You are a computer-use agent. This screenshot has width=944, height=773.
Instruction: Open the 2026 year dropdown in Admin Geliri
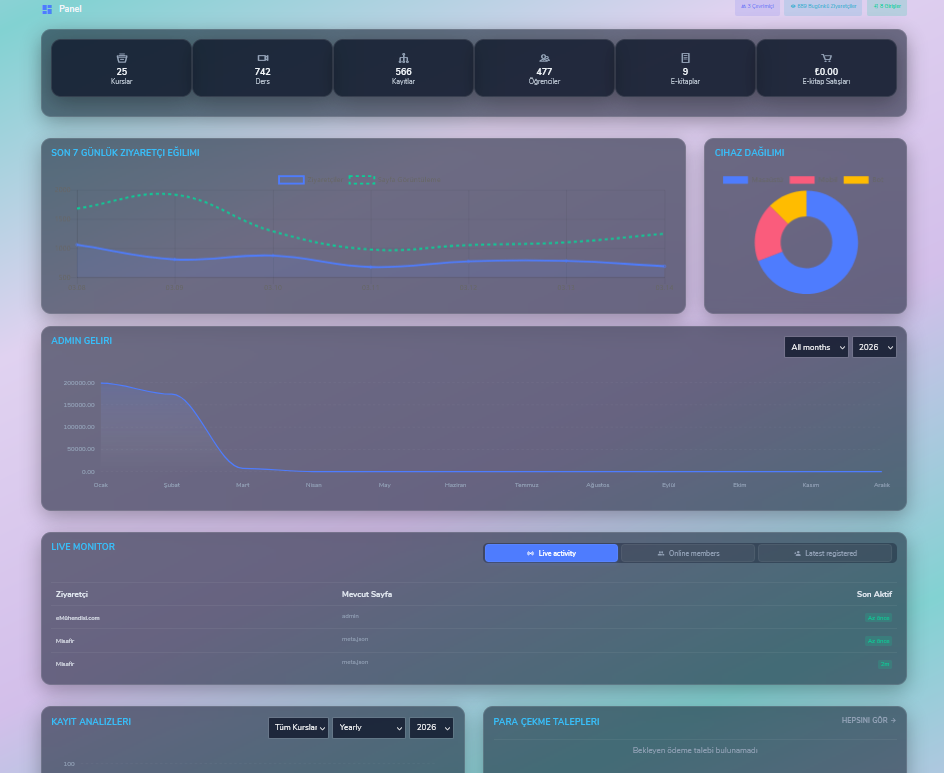pyautogui.click(x=874, y=347)
